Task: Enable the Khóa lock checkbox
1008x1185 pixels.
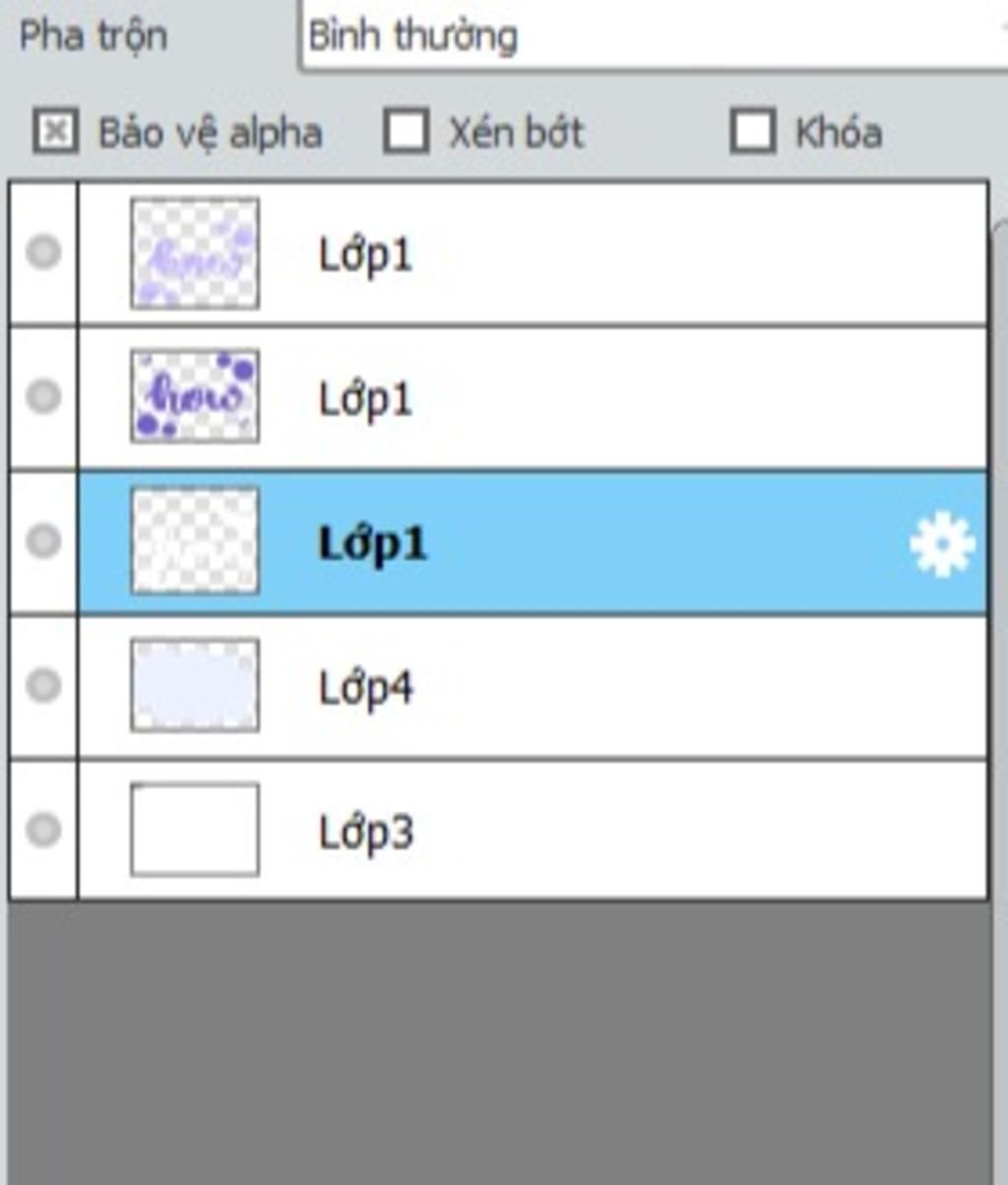Action: 753,132
